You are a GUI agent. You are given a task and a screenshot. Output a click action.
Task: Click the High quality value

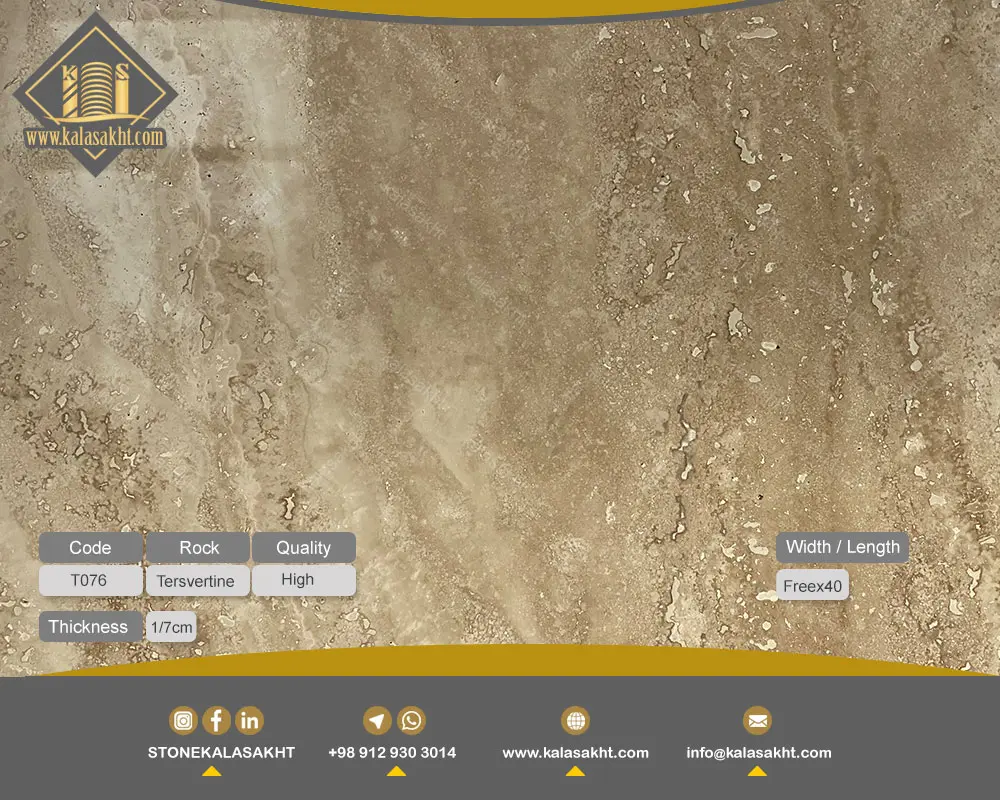(304, 580)
